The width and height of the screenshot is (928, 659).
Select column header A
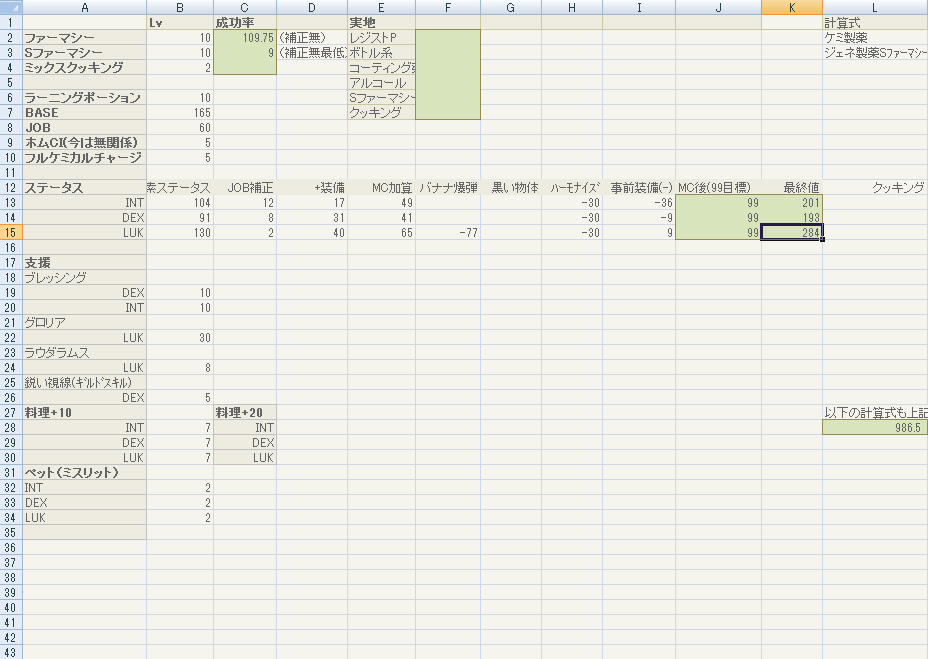(x=85, y=7)
